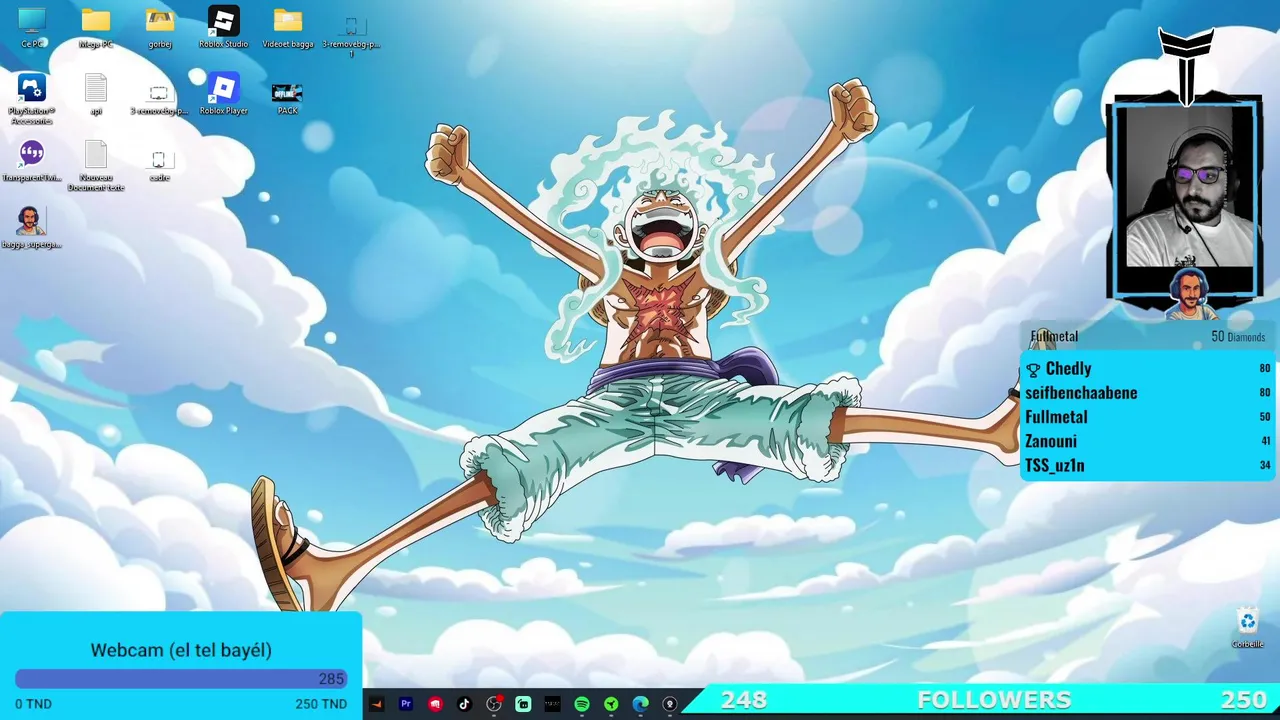The width and height of the screenshot is (1280, 720).
Task: Launch the Roblox Studio shortcut
Action: (x=223, y=27)
